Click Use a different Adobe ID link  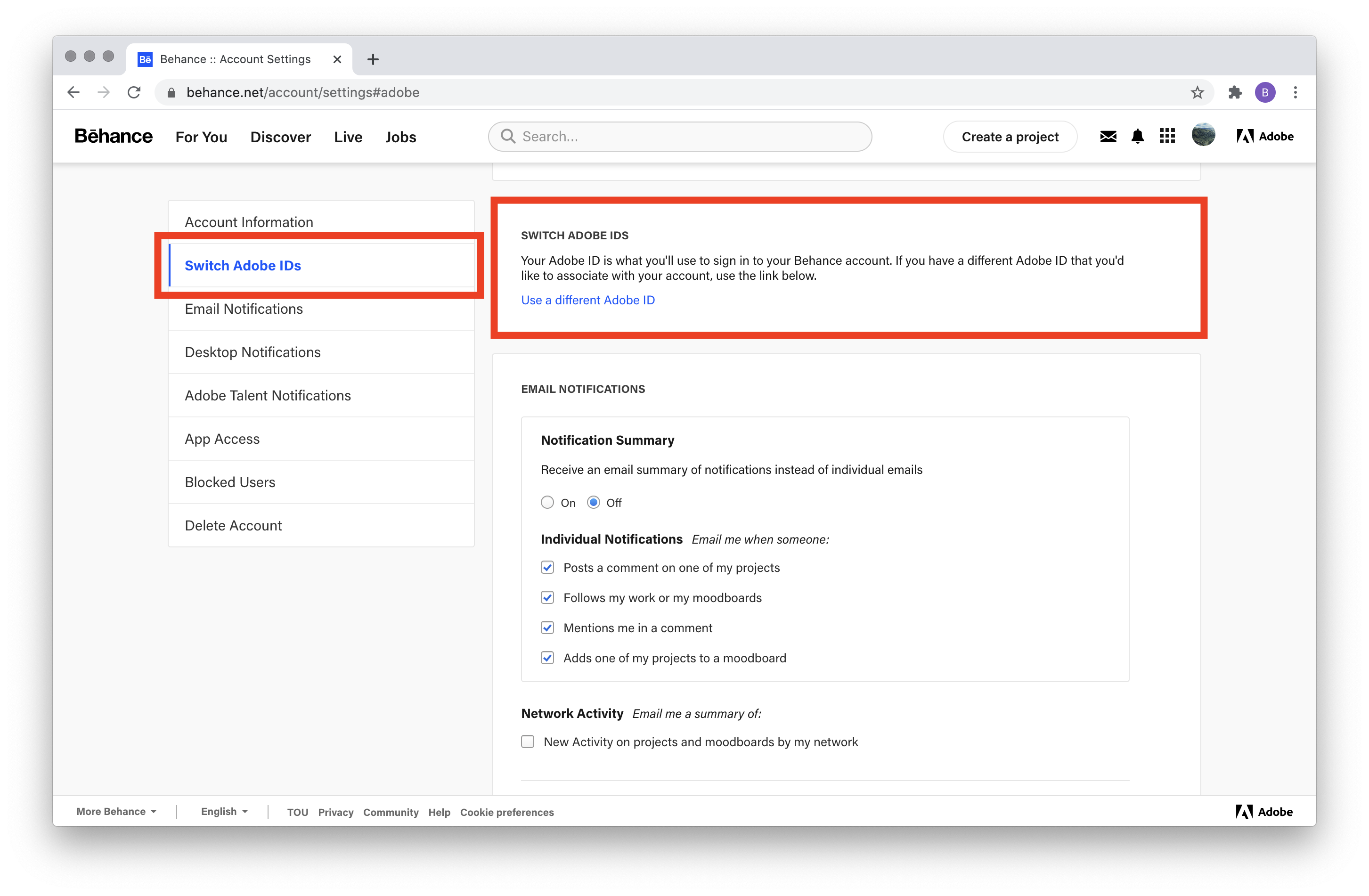588,300
